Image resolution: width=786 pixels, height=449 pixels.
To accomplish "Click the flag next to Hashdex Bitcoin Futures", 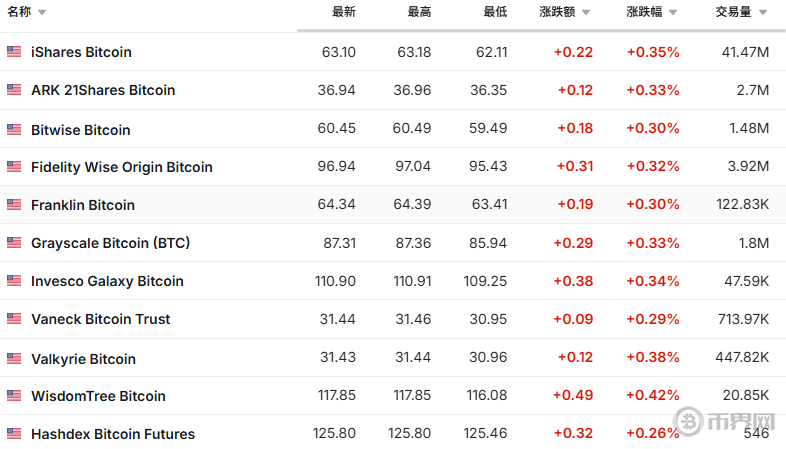I will click(14, 434).
